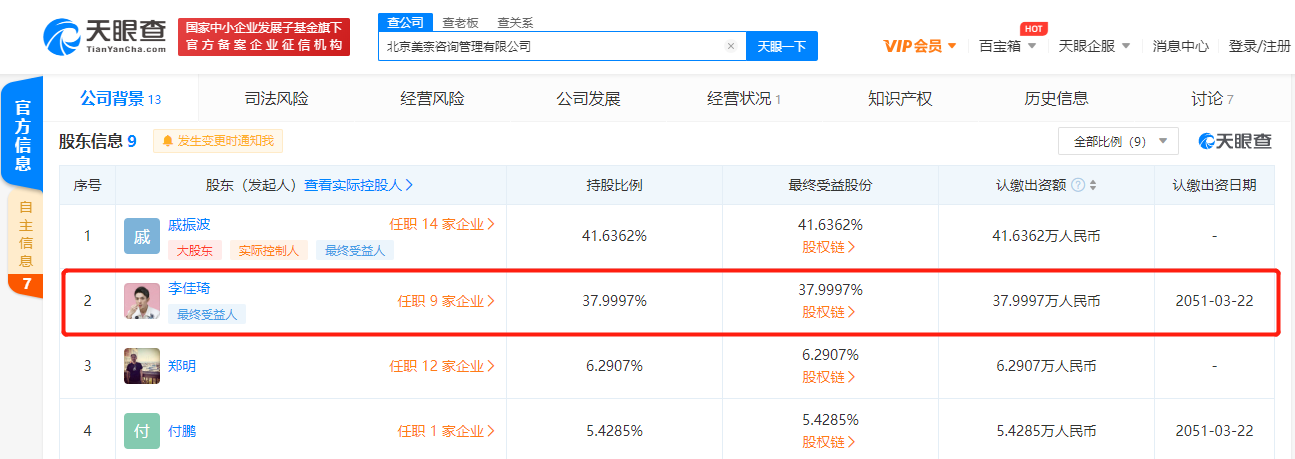Image resolution: width=1295 pixels, height=459 pixels.
Task: Click the 天眼一下 search button
Action: click(x=781, y=46)
